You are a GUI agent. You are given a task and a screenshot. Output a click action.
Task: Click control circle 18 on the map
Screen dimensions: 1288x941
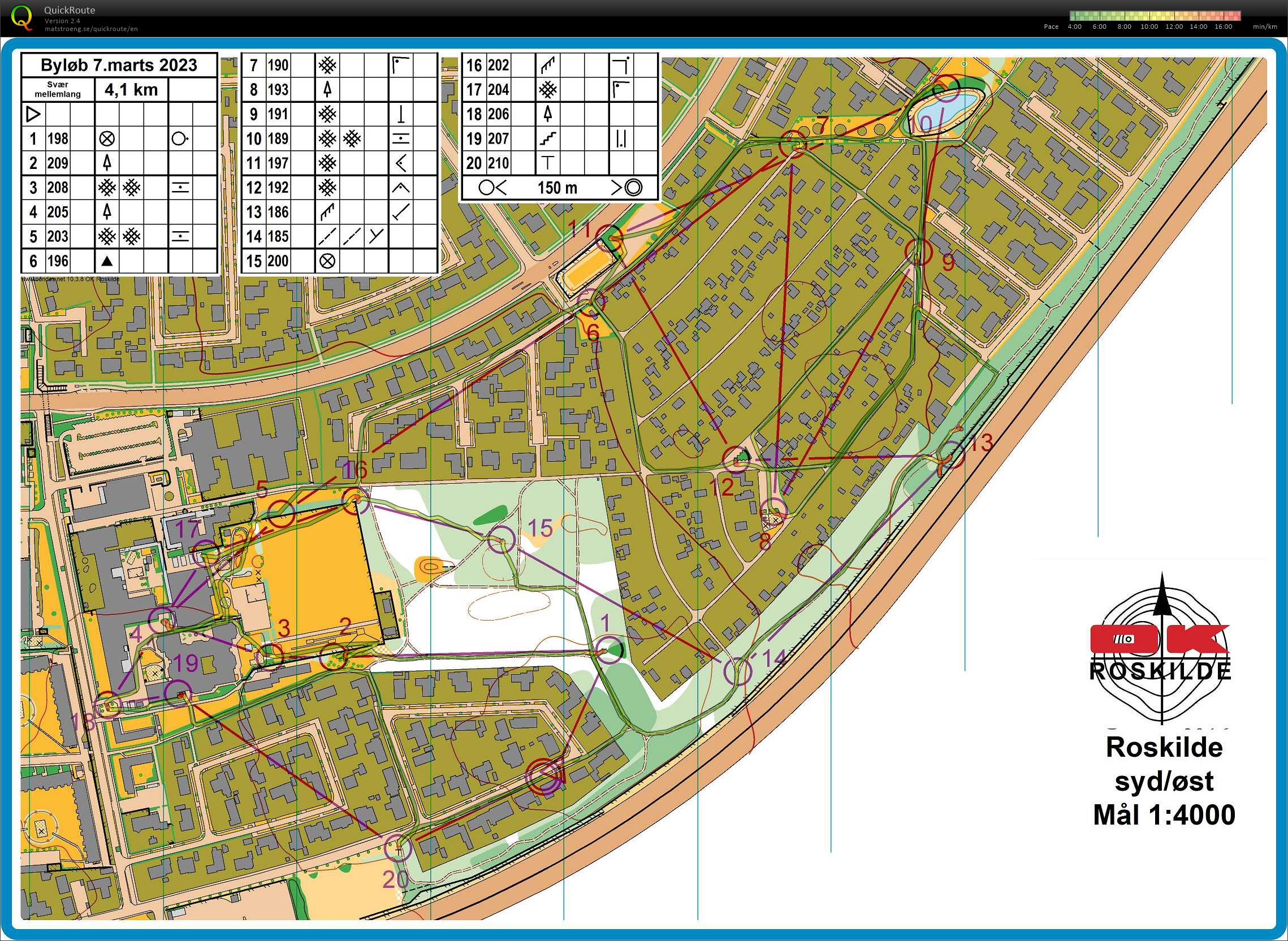tap(108, 705)
